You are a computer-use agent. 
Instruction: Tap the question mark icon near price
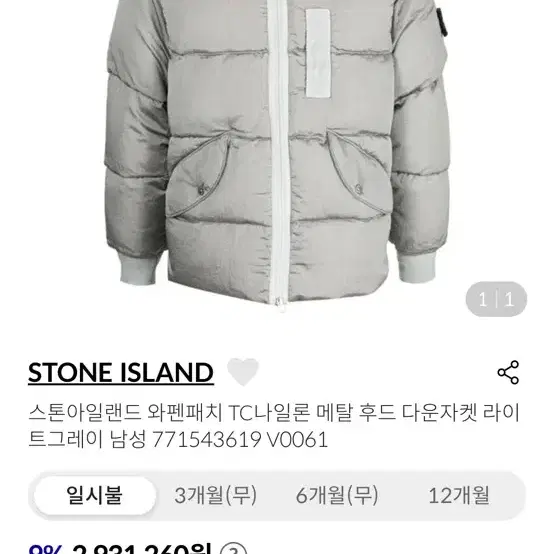tap(233, 549)
